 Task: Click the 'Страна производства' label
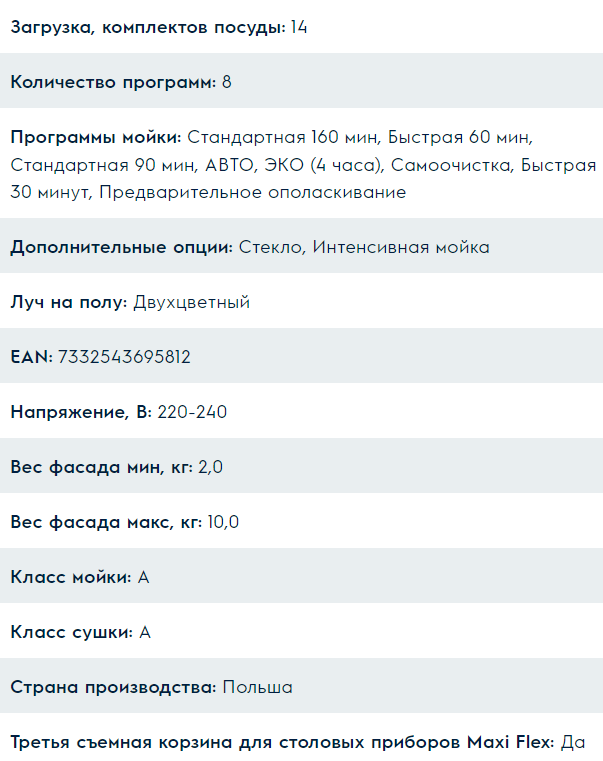114,687
